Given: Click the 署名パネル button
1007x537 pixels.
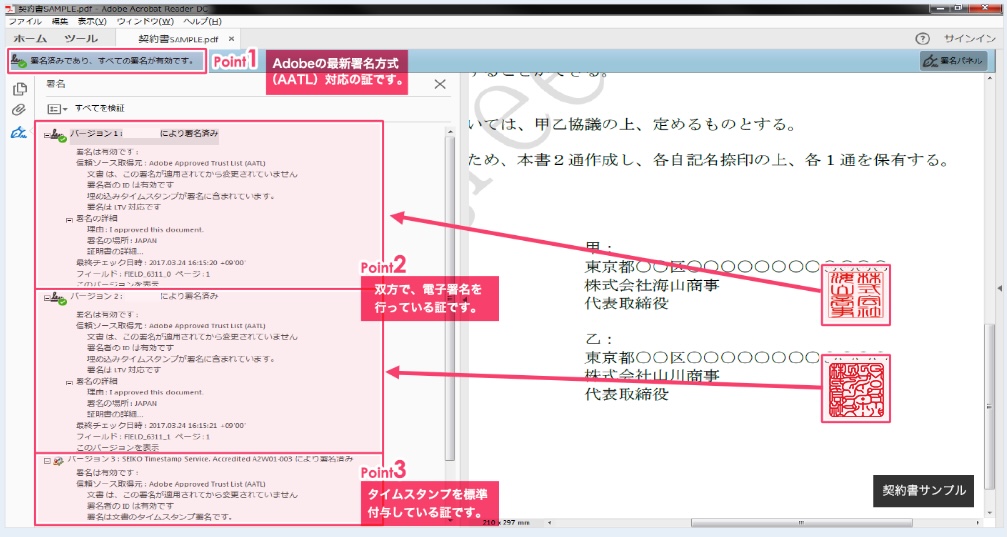Looking at the screenshot, I should (953, 61).
